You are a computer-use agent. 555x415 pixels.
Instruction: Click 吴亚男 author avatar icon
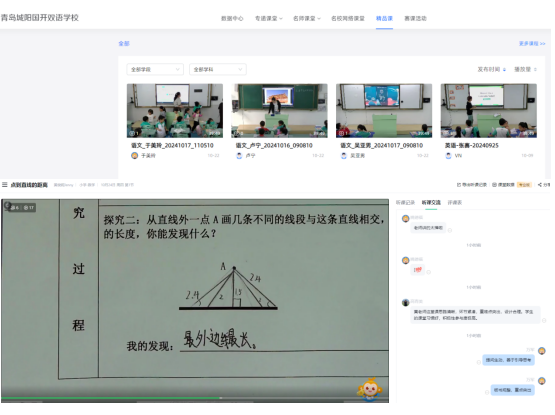(344, 155)
